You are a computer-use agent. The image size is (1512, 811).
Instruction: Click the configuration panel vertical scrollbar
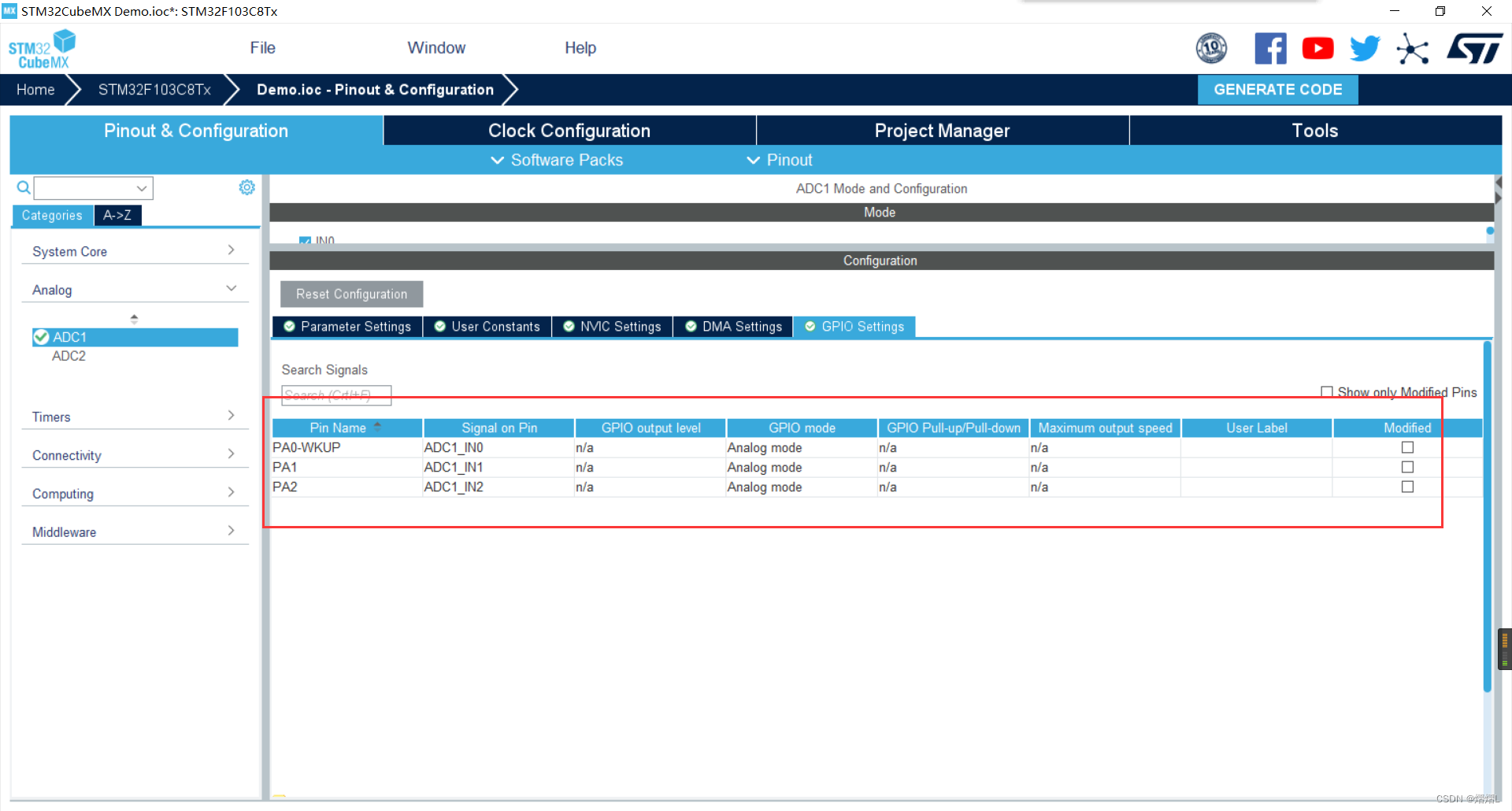pos(1488,516)
